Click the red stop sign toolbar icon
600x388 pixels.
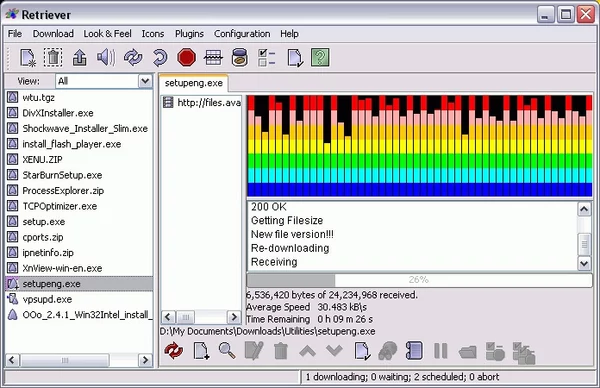(x=186, y=57)
